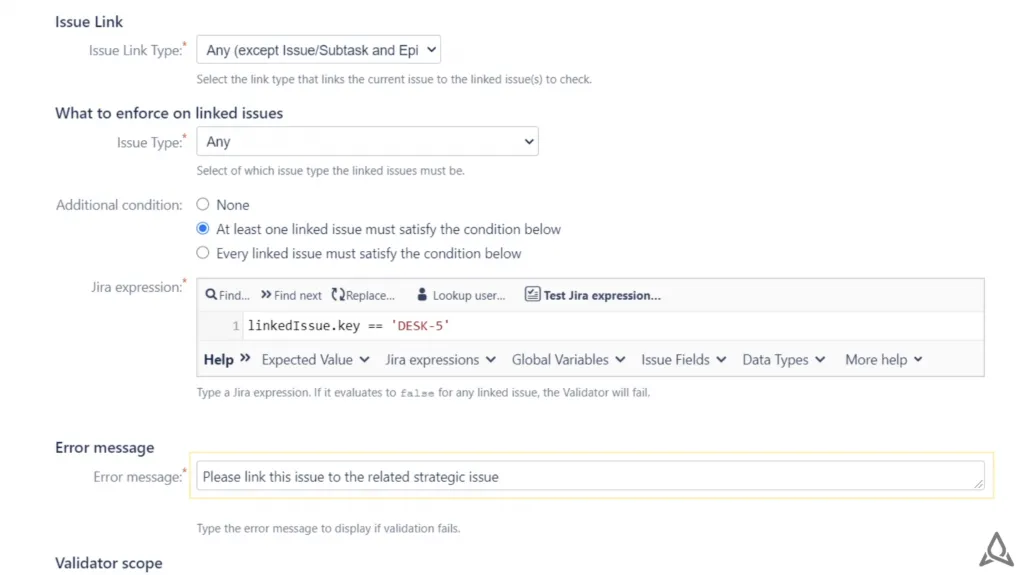The image size is (1024, 575).
Task: Select At least one linked issue option
Action: (203, 229)
